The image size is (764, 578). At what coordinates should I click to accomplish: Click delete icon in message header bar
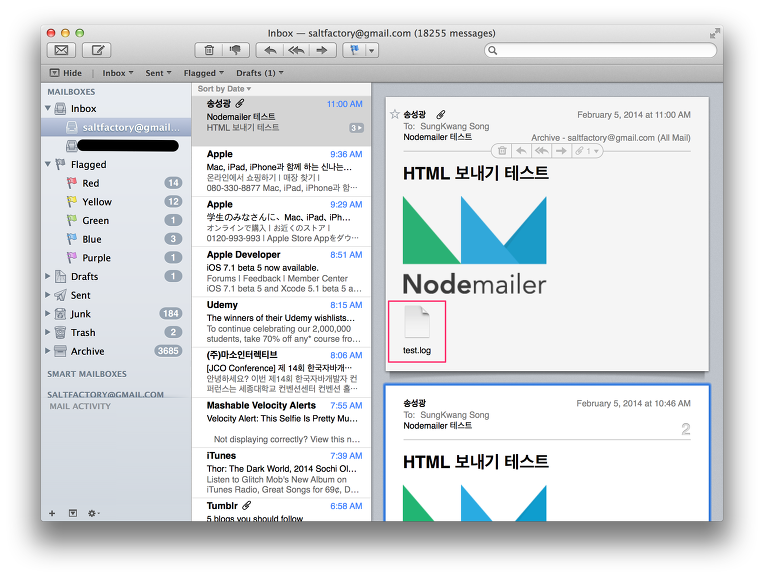pyautogui.click(x=502, y=151)
